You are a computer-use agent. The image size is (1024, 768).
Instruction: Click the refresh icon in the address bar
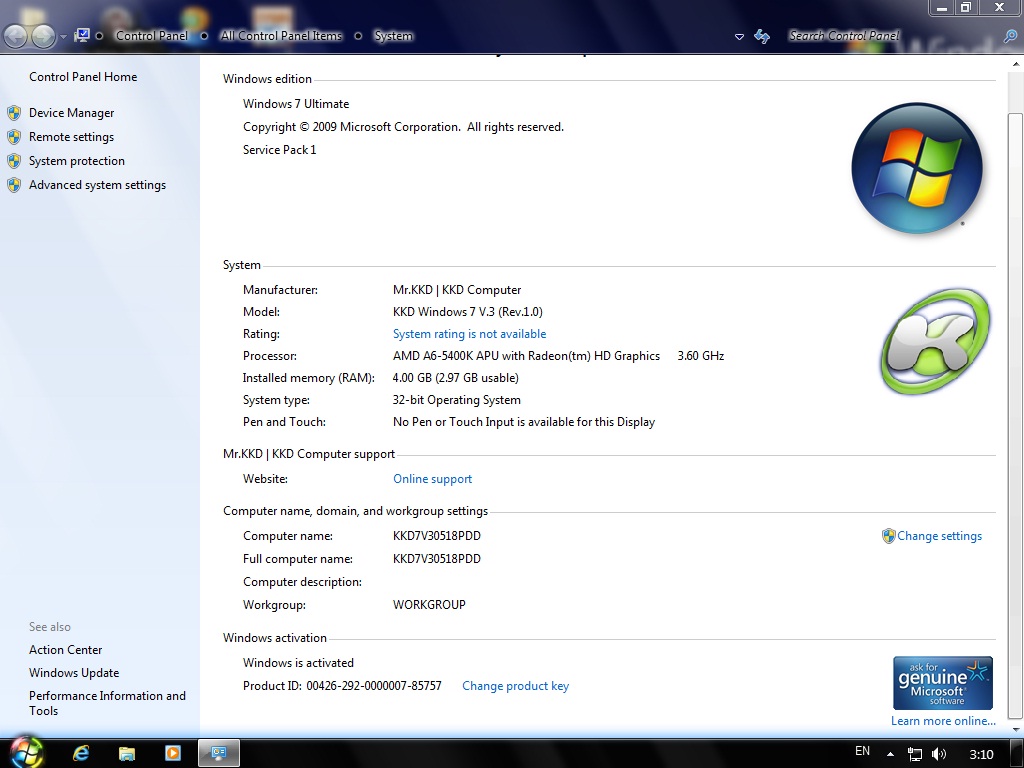click(762, 36)
